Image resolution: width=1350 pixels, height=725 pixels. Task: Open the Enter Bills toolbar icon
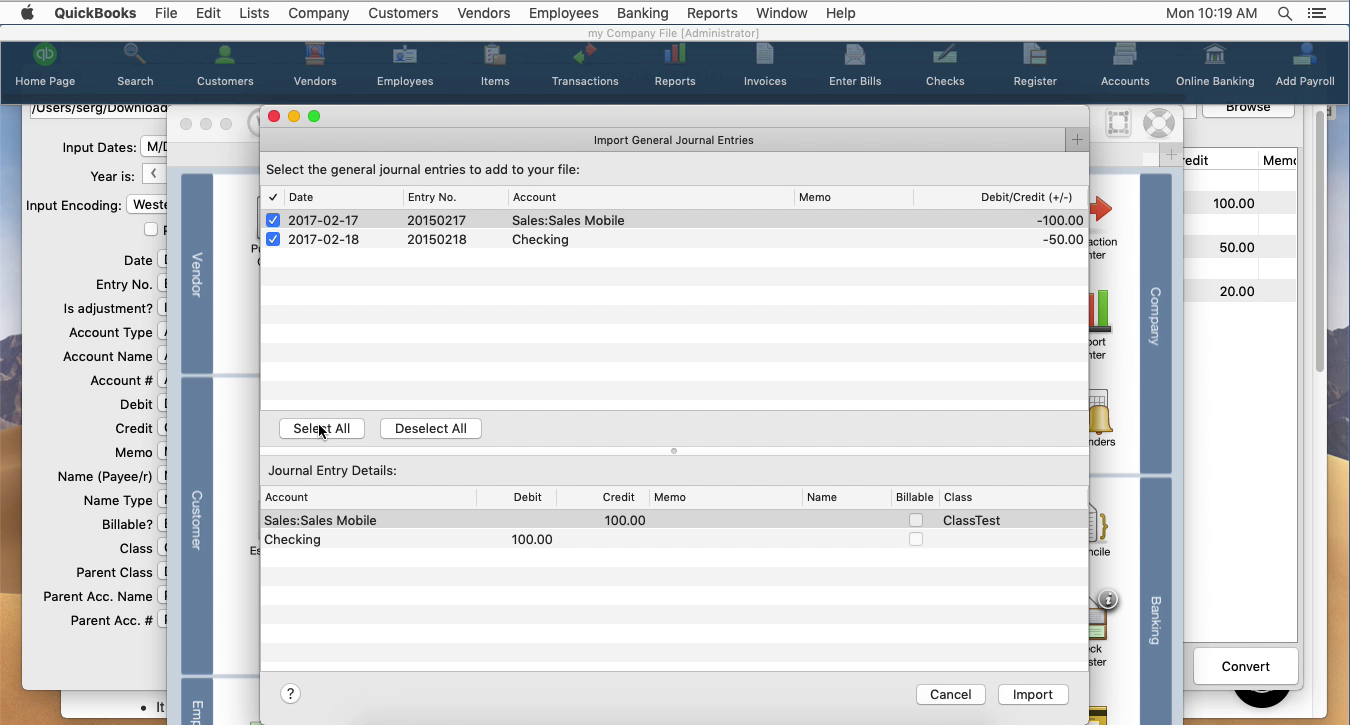855,66
